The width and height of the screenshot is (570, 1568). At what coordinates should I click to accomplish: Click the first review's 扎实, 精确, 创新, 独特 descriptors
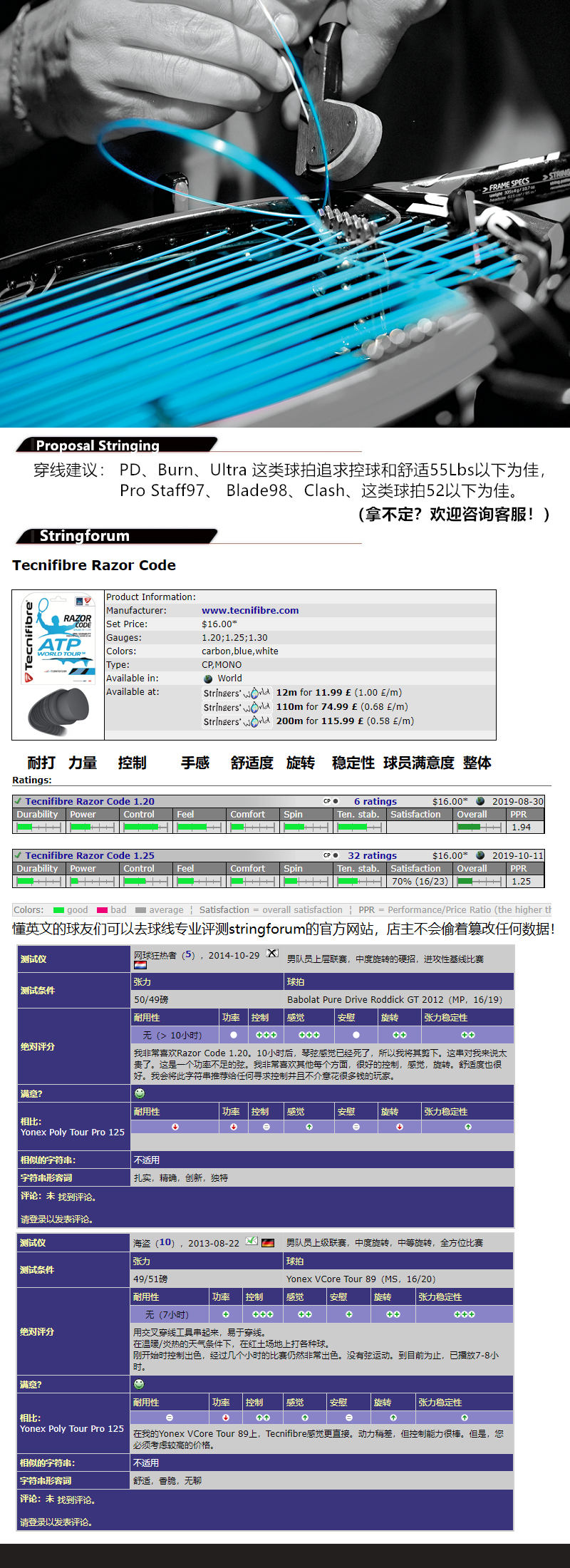tap(181, 1178)
